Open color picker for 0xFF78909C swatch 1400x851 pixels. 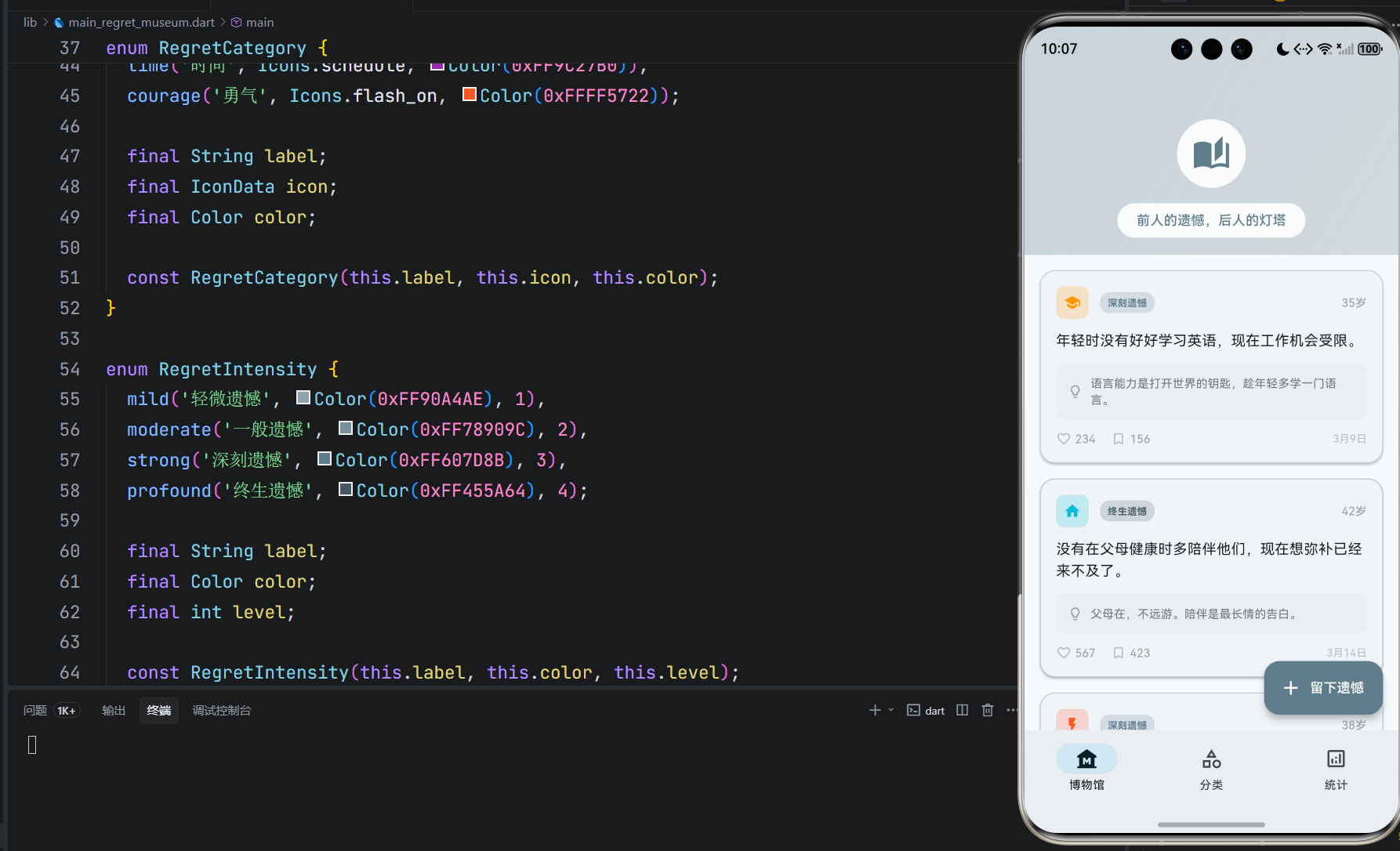point(346,429)
